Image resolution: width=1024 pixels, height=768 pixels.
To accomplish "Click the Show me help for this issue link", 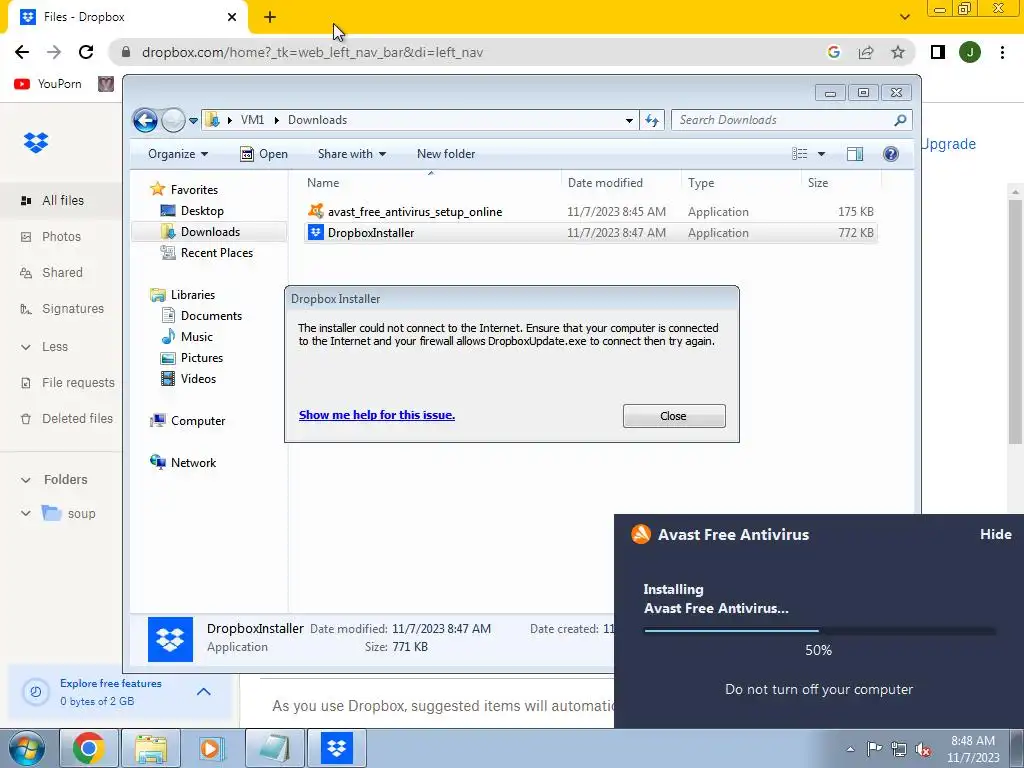I will [x=377, y=415].
